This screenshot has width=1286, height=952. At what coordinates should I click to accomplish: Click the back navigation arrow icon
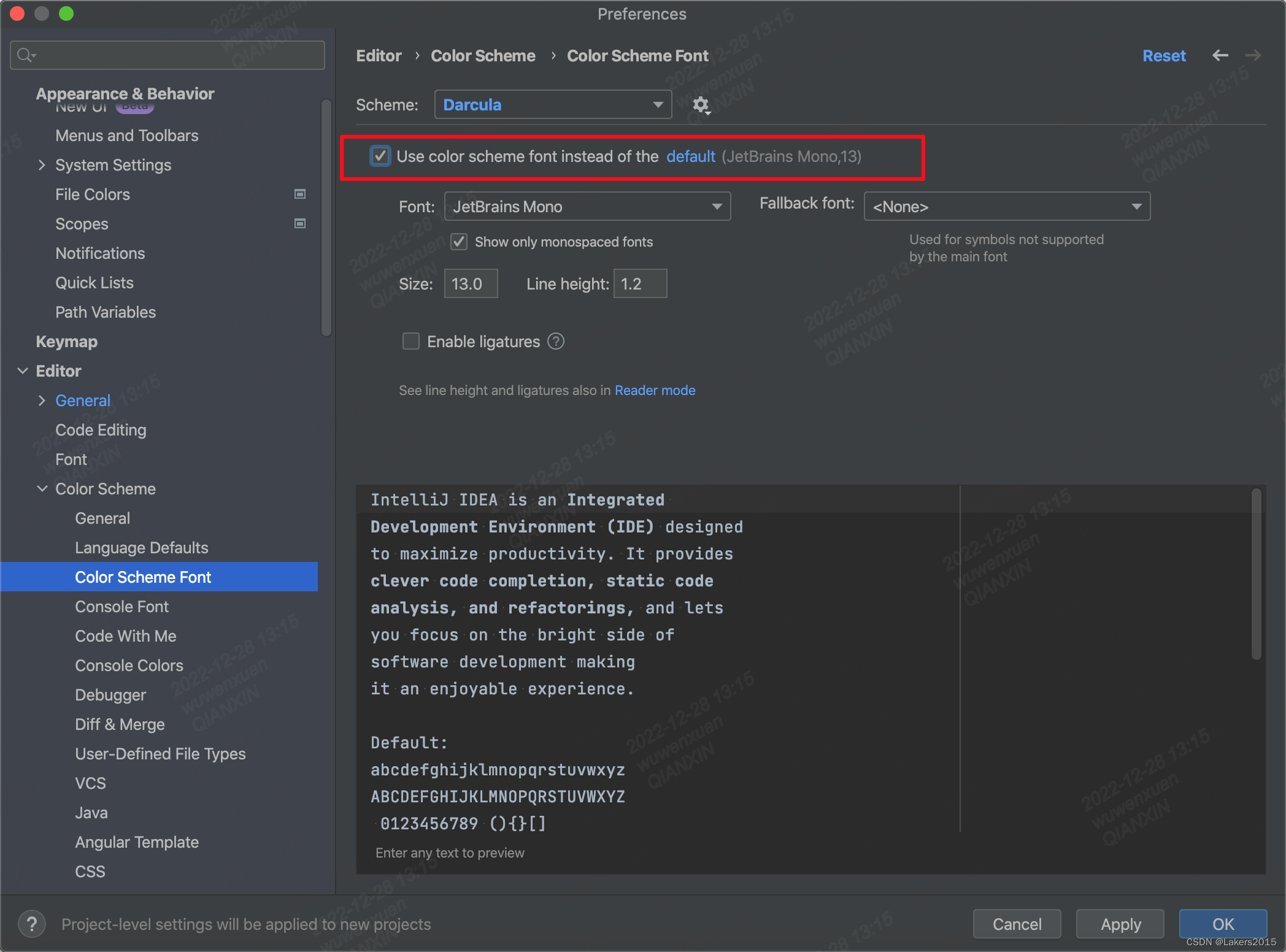pyautogui.click(x=1221, y=55)
